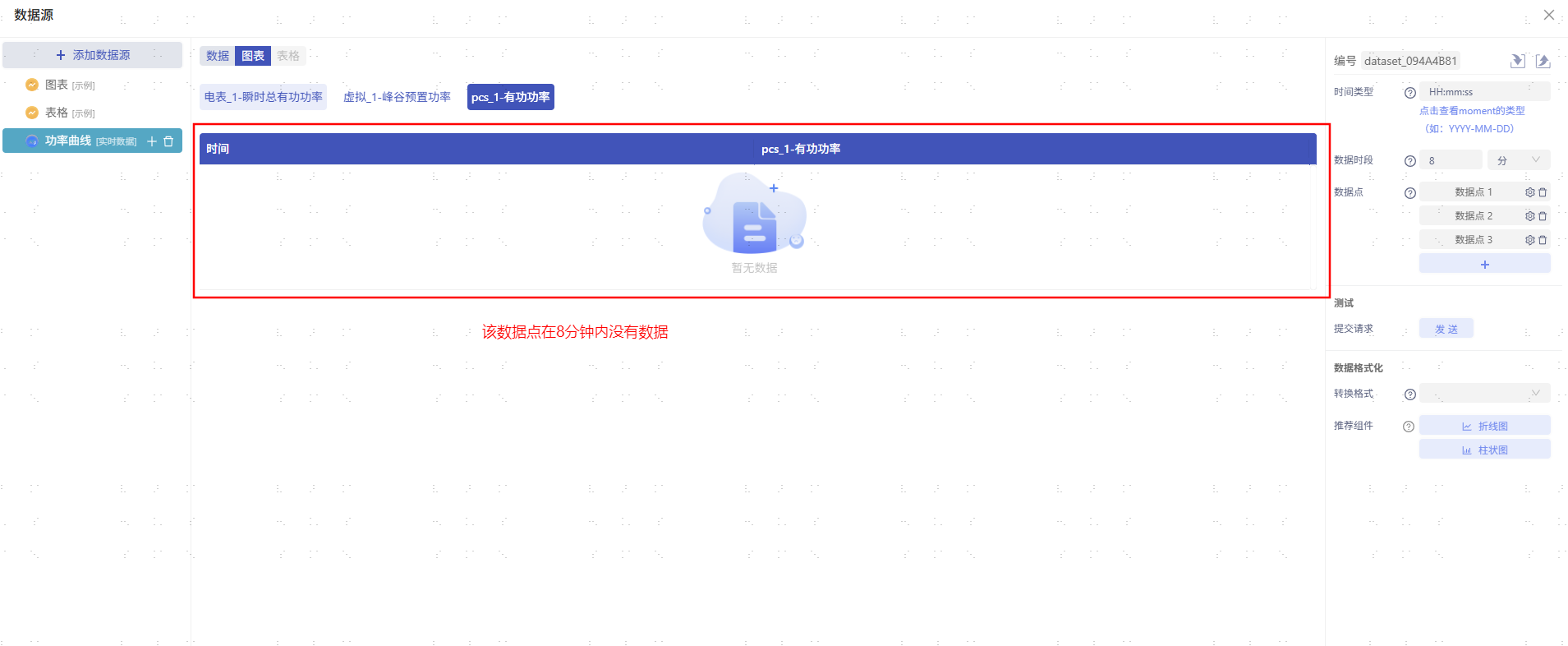Screen dimensions: 1568x646
Task: Delete 数据点 2 with its trash icon
Action: tap(1543, 216)
